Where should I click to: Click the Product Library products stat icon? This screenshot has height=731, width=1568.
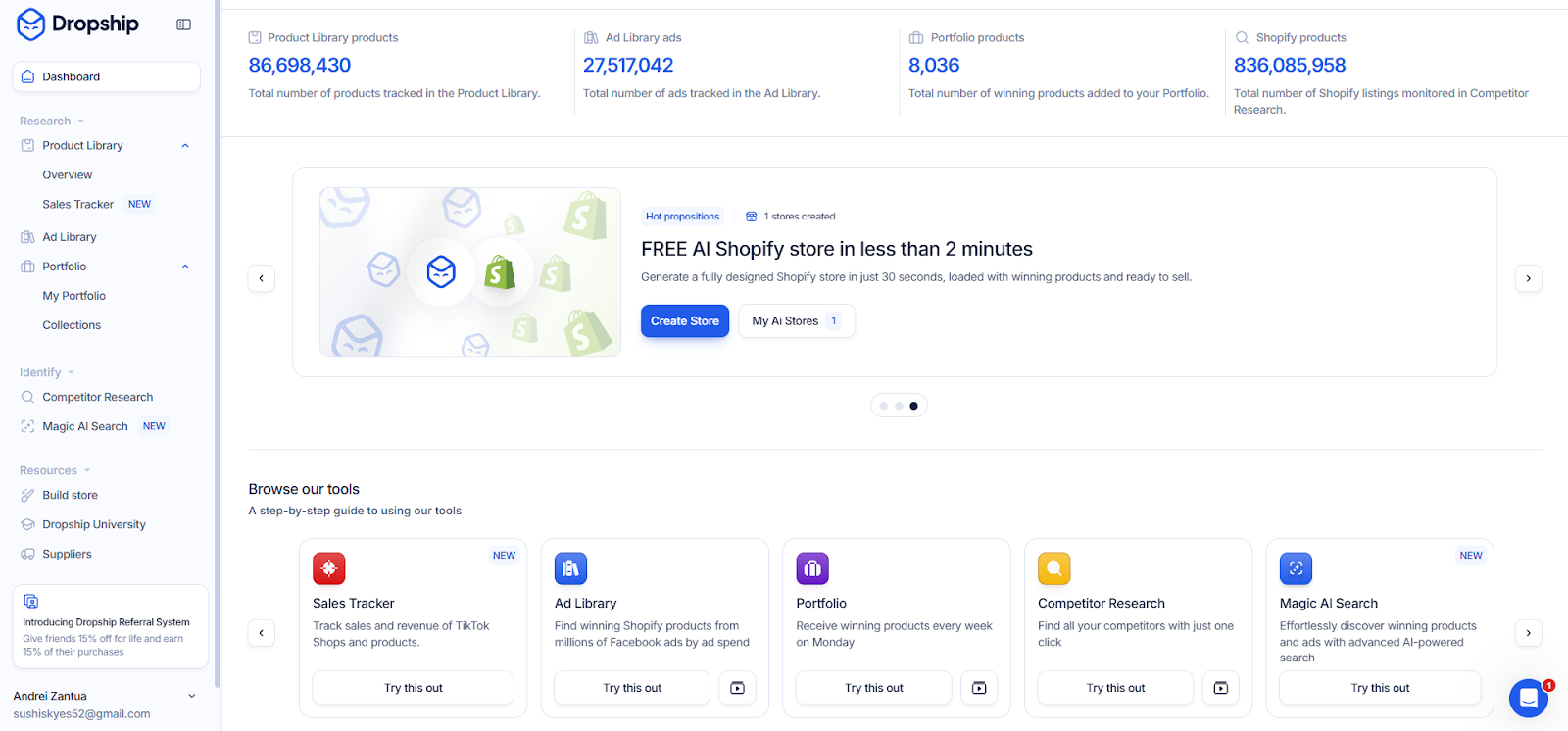[255, 38]
